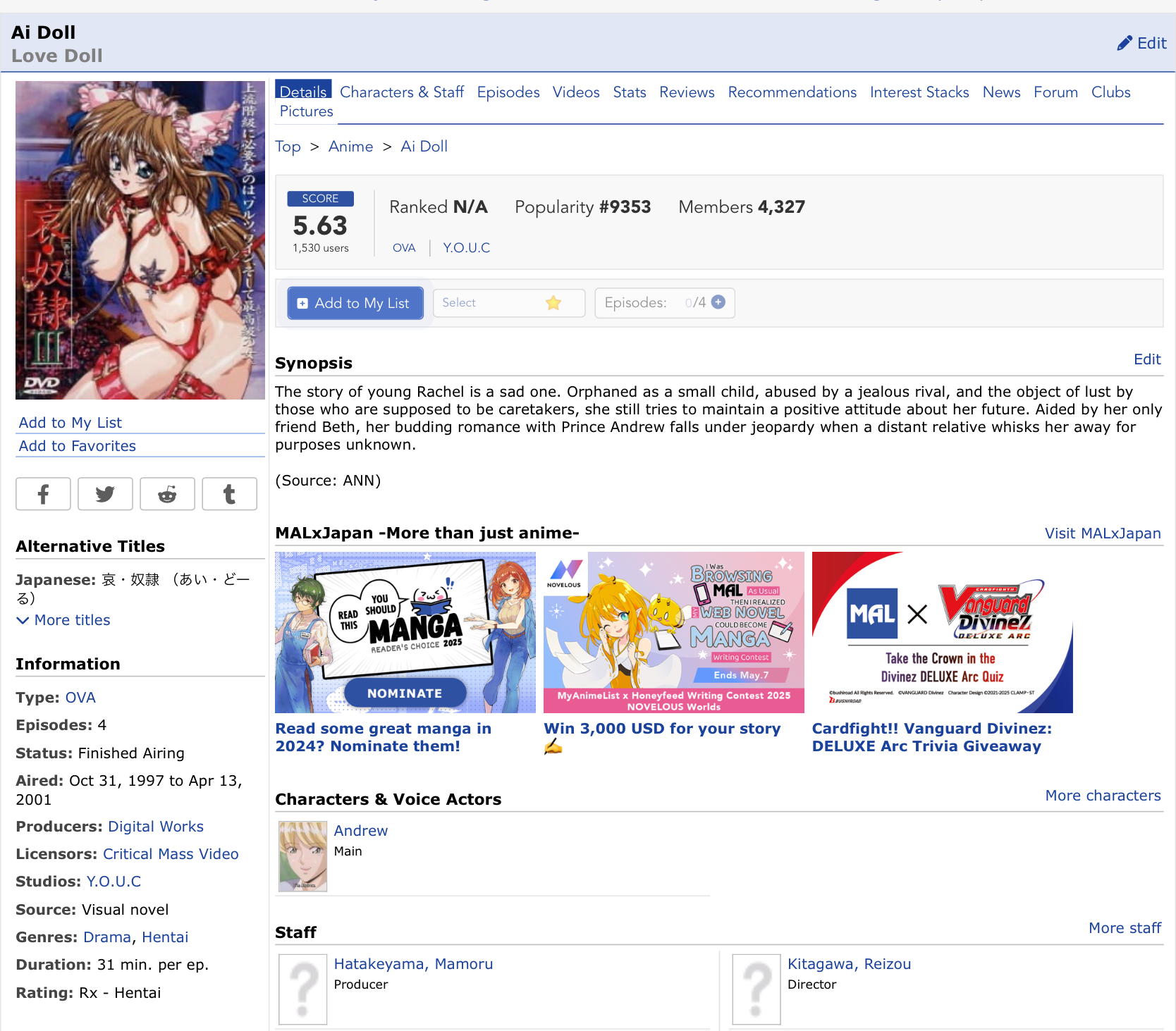Share on Tumblr icon button

(x=229, y=494)
